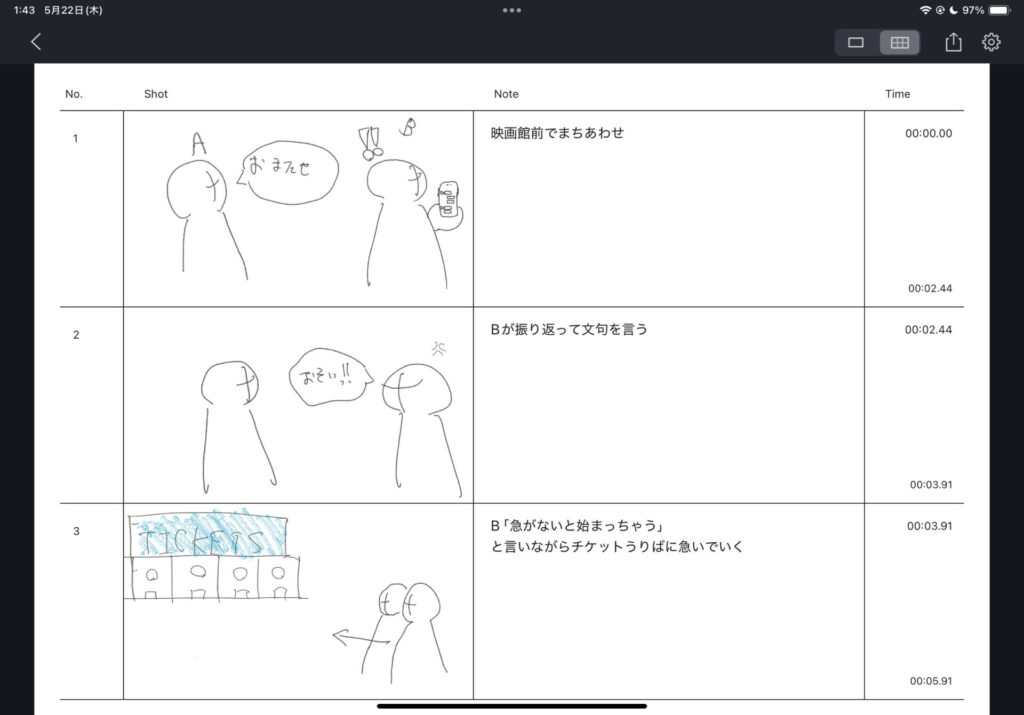The width and height of the screenshot is (1024, 715).
Task: Click the Note column header
Action: (x=506, y=94)
